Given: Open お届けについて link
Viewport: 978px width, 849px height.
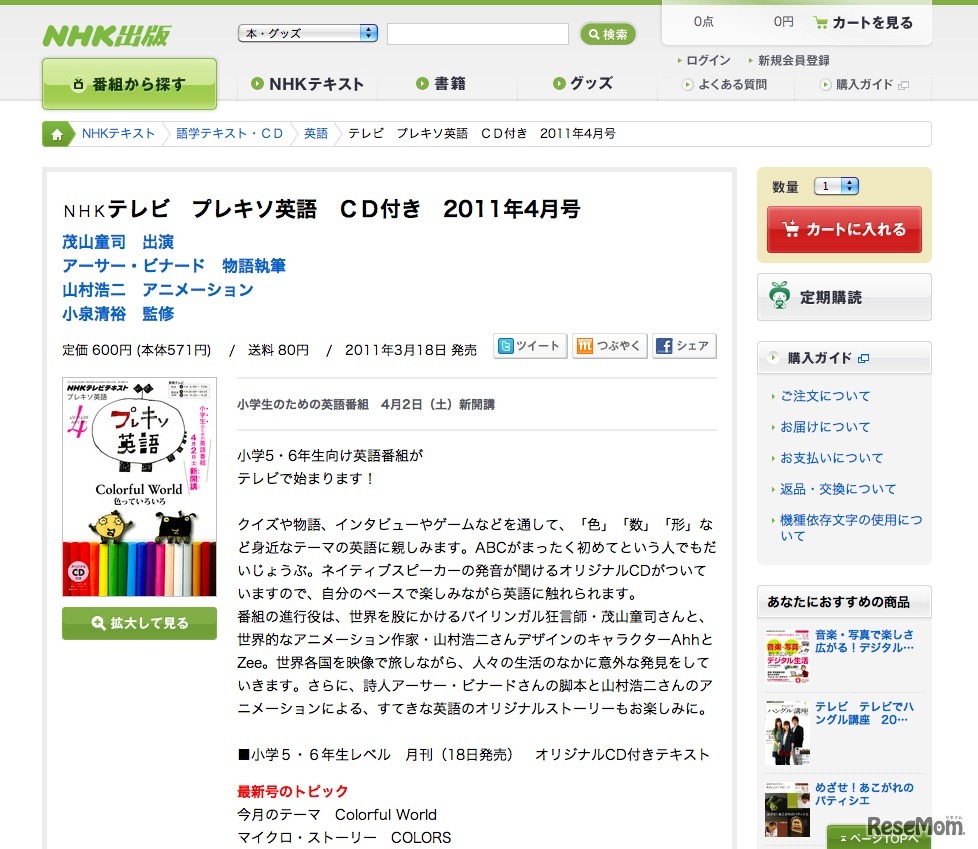Looking at the screenshot, I should pos(825,427).
